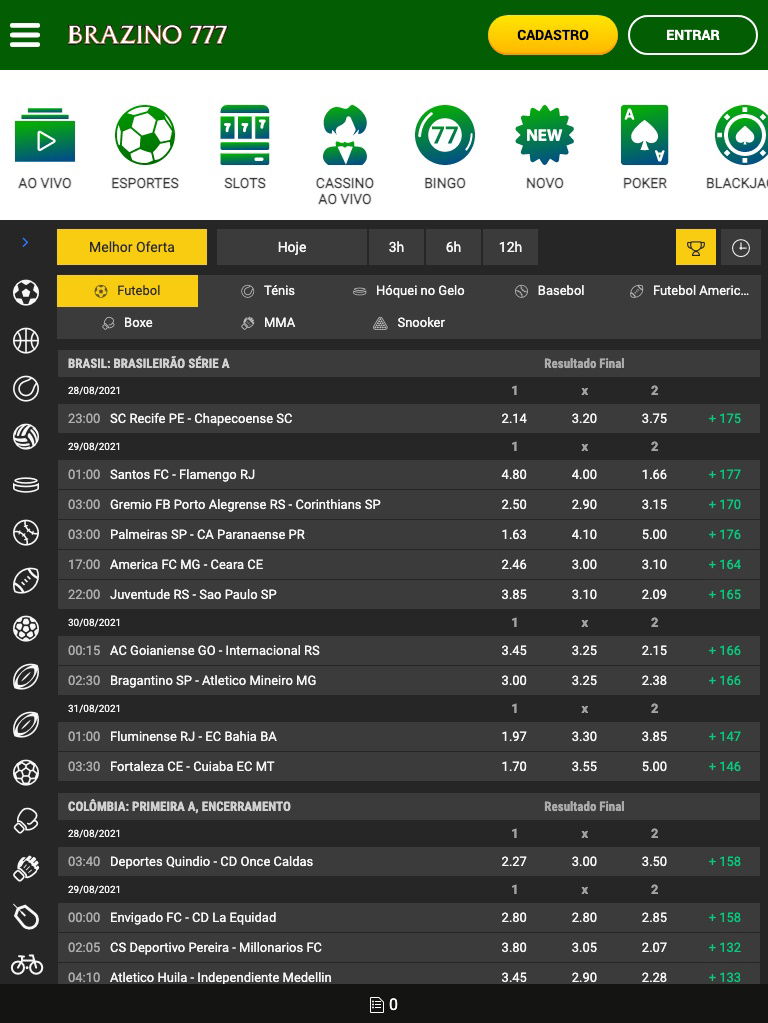
Task: Switch to the clock time view
Action: [x=741, y=247]
